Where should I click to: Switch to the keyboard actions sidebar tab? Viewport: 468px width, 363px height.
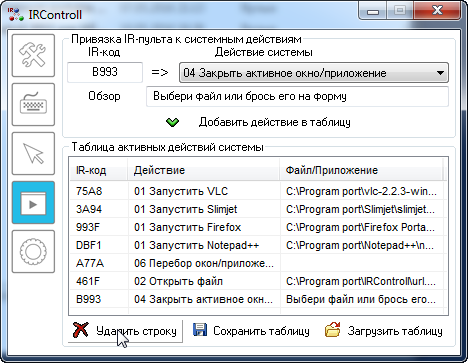(33, 105)
